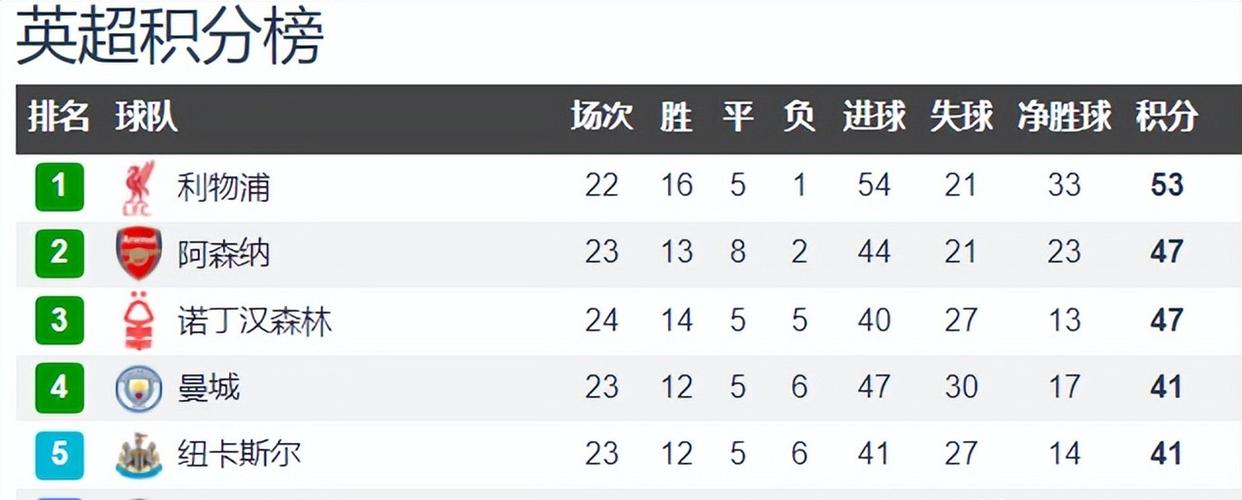Screen dimensions: 1242x500
Task: Click the 排名 column header
Action: [59, 118]
